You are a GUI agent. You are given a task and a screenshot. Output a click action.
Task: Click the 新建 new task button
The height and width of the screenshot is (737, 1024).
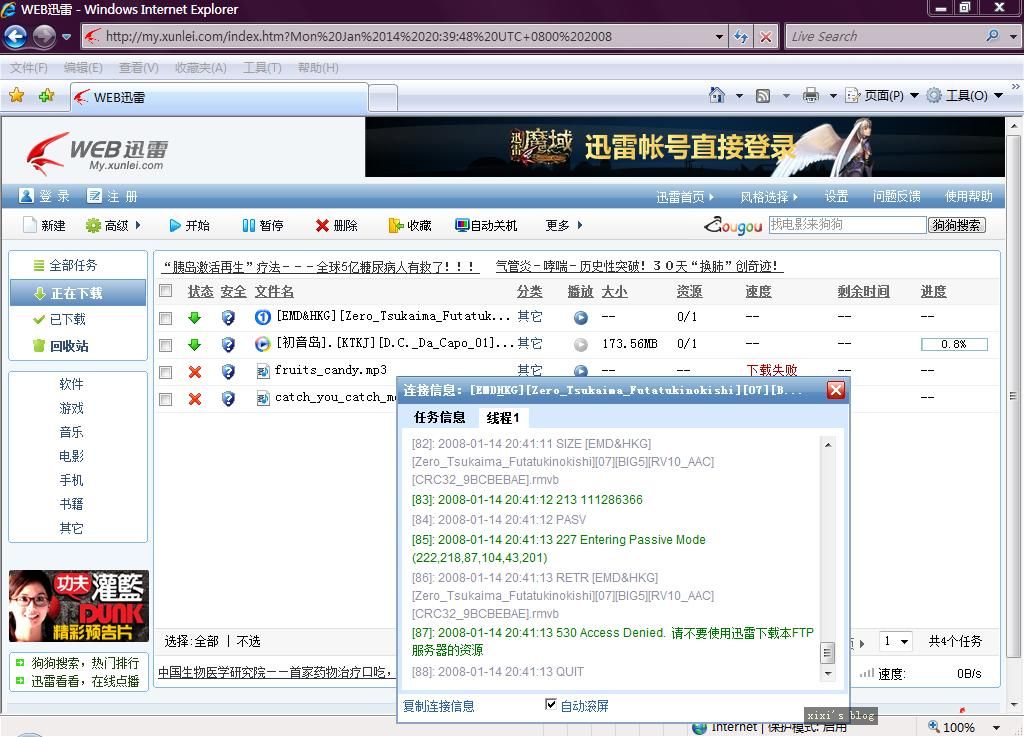pos(44,225)
